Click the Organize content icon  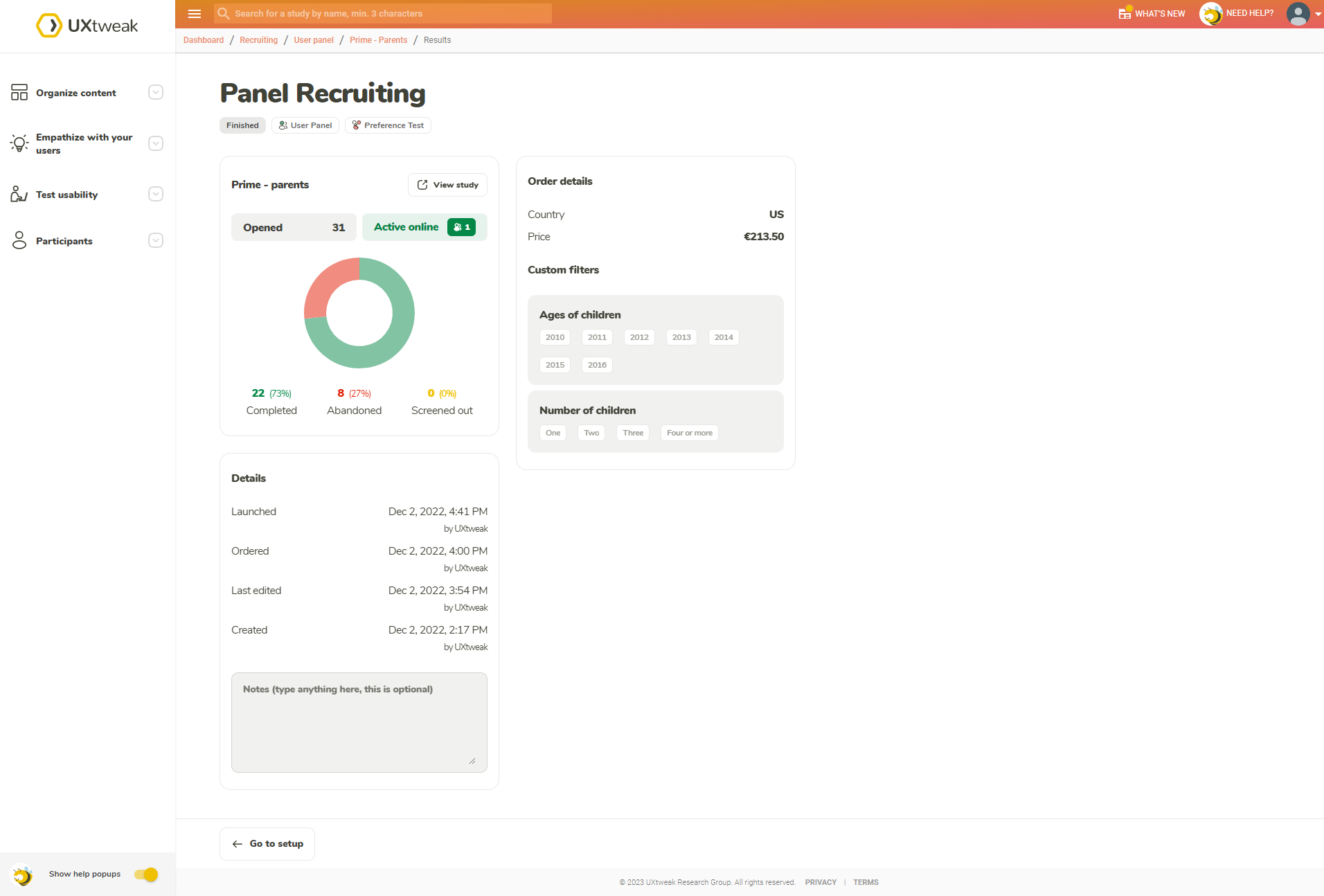[19, 93]
